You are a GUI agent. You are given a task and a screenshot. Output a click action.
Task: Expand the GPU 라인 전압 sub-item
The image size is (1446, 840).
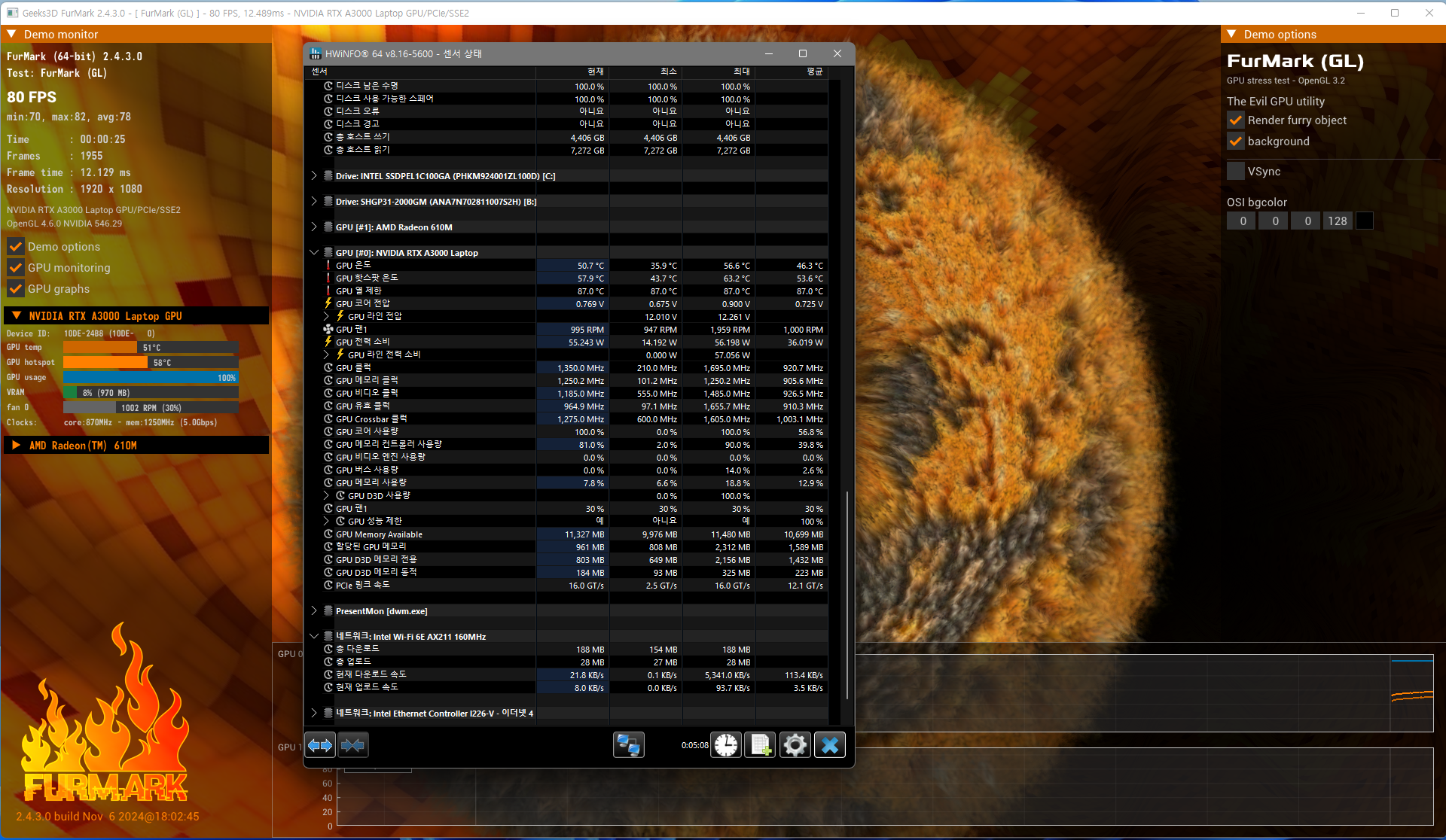326,317
